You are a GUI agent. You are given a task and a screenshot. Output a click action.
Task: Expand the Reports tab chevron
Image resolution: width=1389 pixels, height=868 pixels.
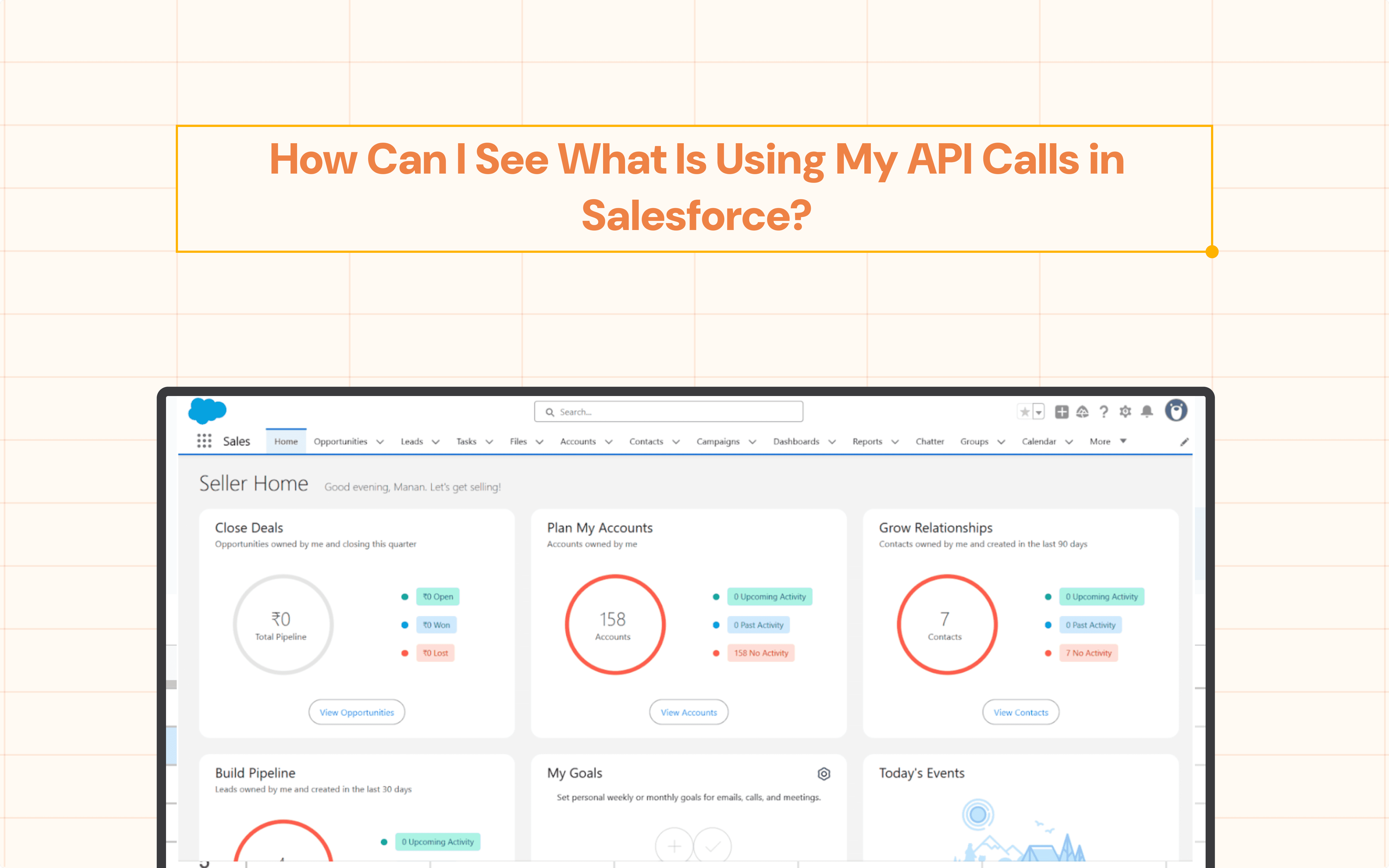(895, 442)
